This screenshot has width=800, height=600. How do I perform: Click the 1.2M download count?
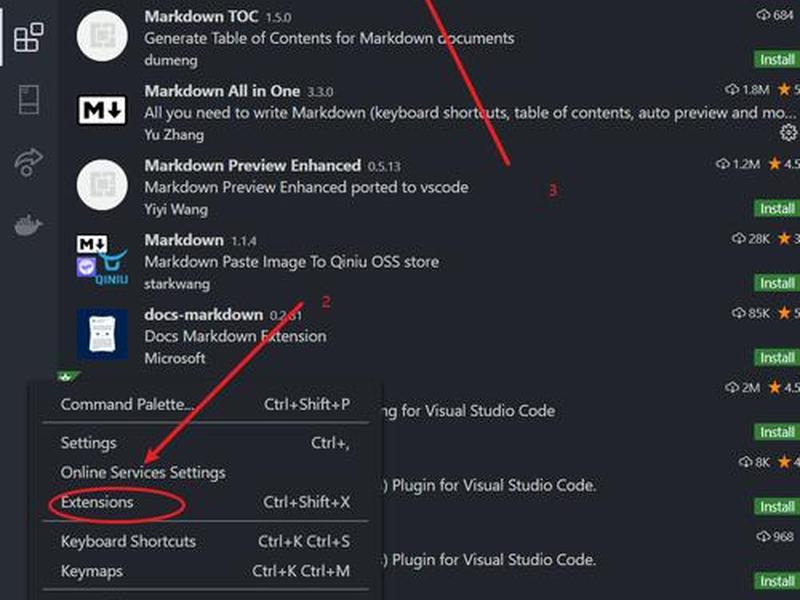(x=738, y=164)
